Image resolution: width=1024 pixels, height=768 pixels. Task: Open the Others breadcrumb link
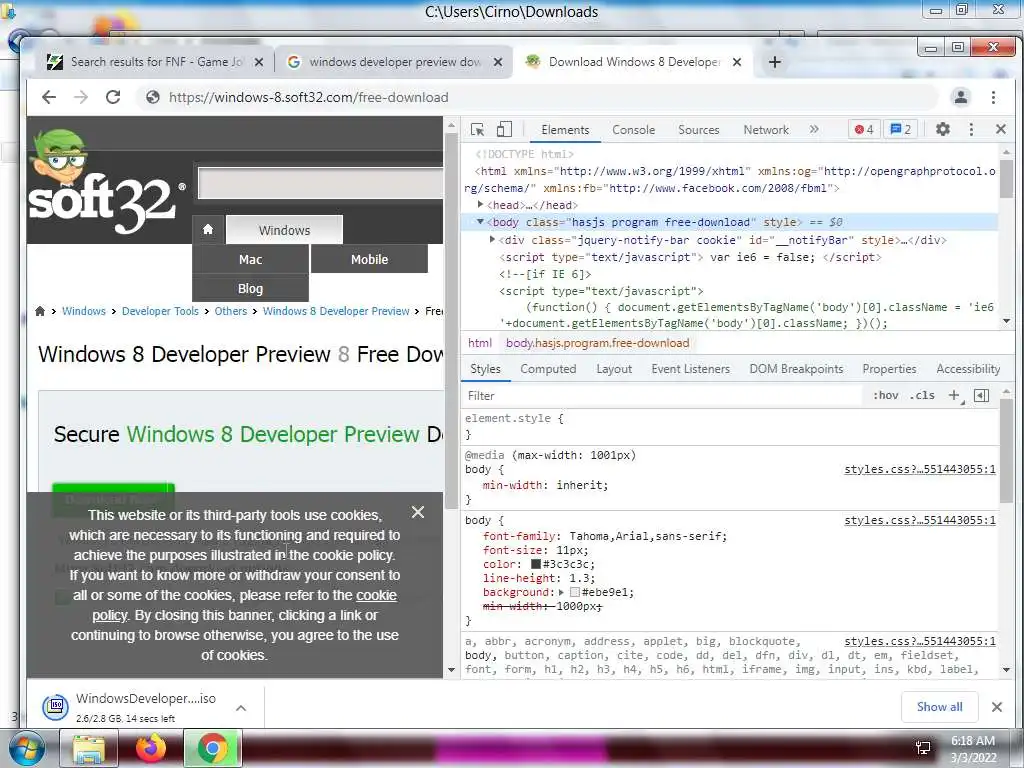click(231, 311)
